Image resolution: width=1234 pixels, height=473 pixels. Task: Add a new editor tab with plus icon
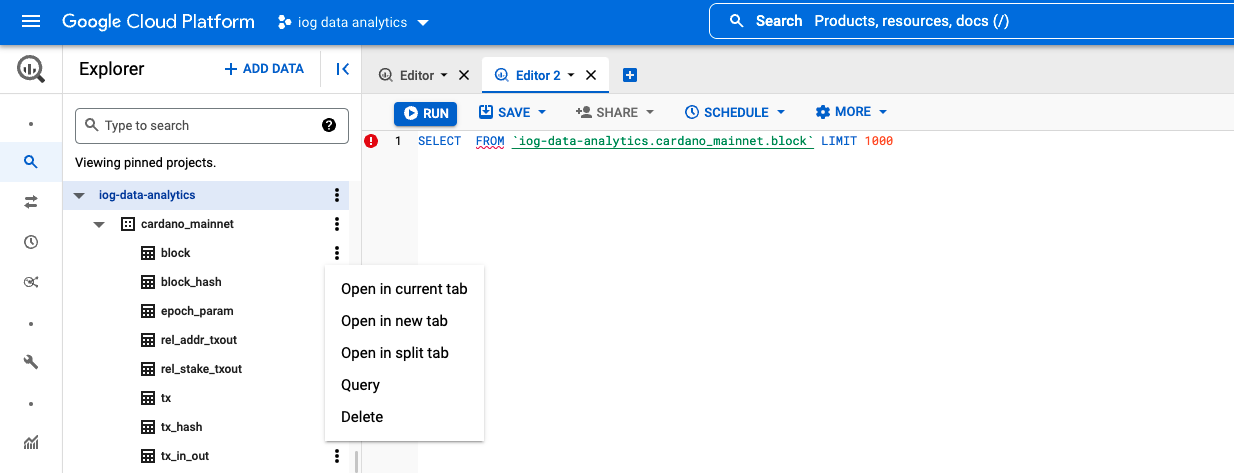click(x=630, y=75)
